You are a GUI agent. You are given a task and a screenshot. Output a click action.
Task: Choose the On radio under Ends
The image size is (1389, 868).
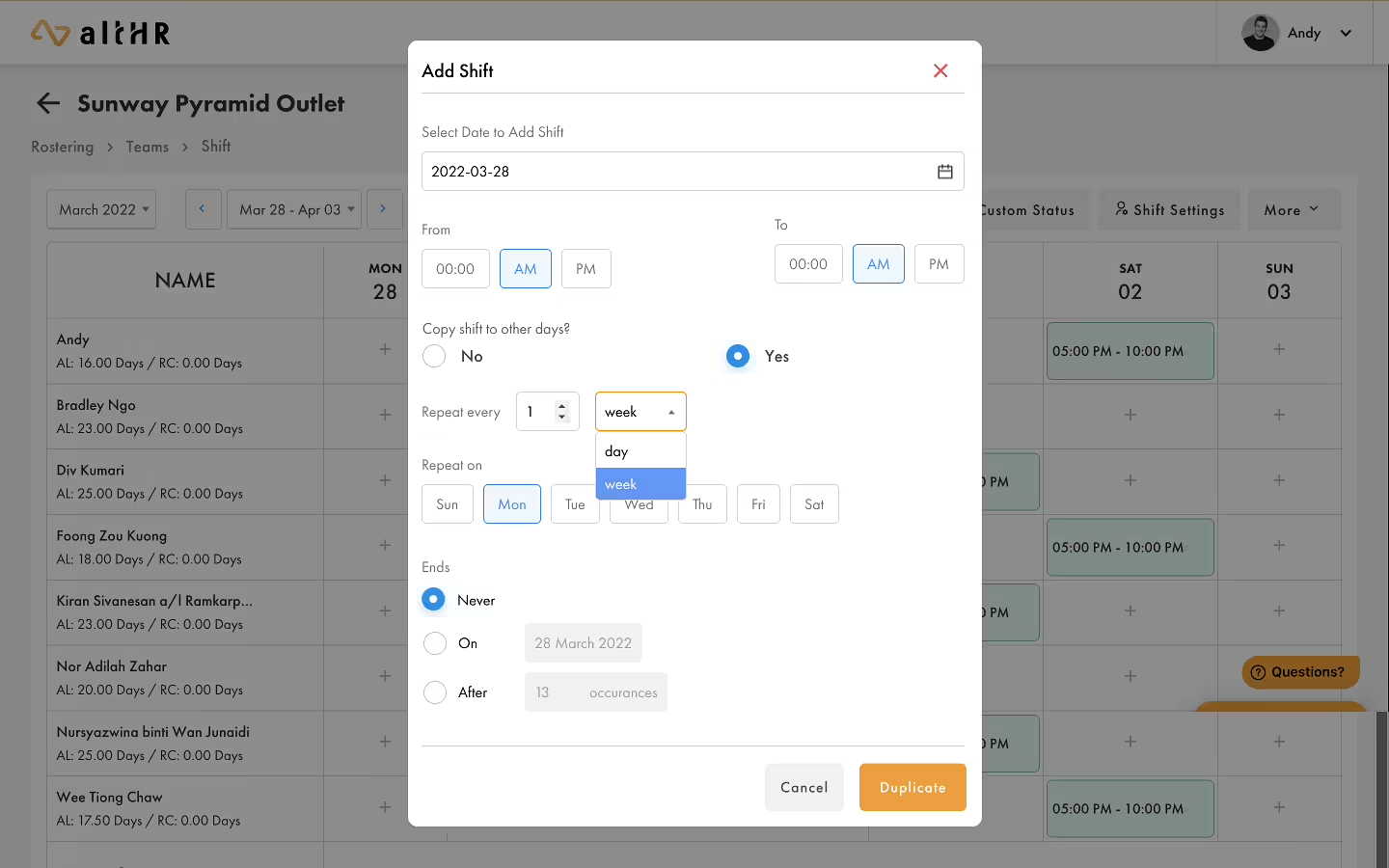(435, 643)
